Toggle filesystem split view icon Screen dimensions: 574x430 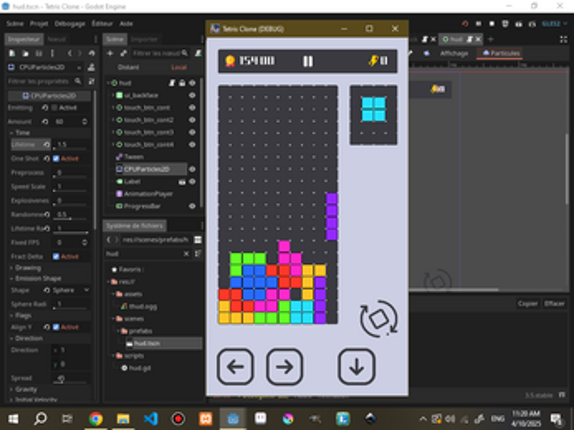click(198, 240)
